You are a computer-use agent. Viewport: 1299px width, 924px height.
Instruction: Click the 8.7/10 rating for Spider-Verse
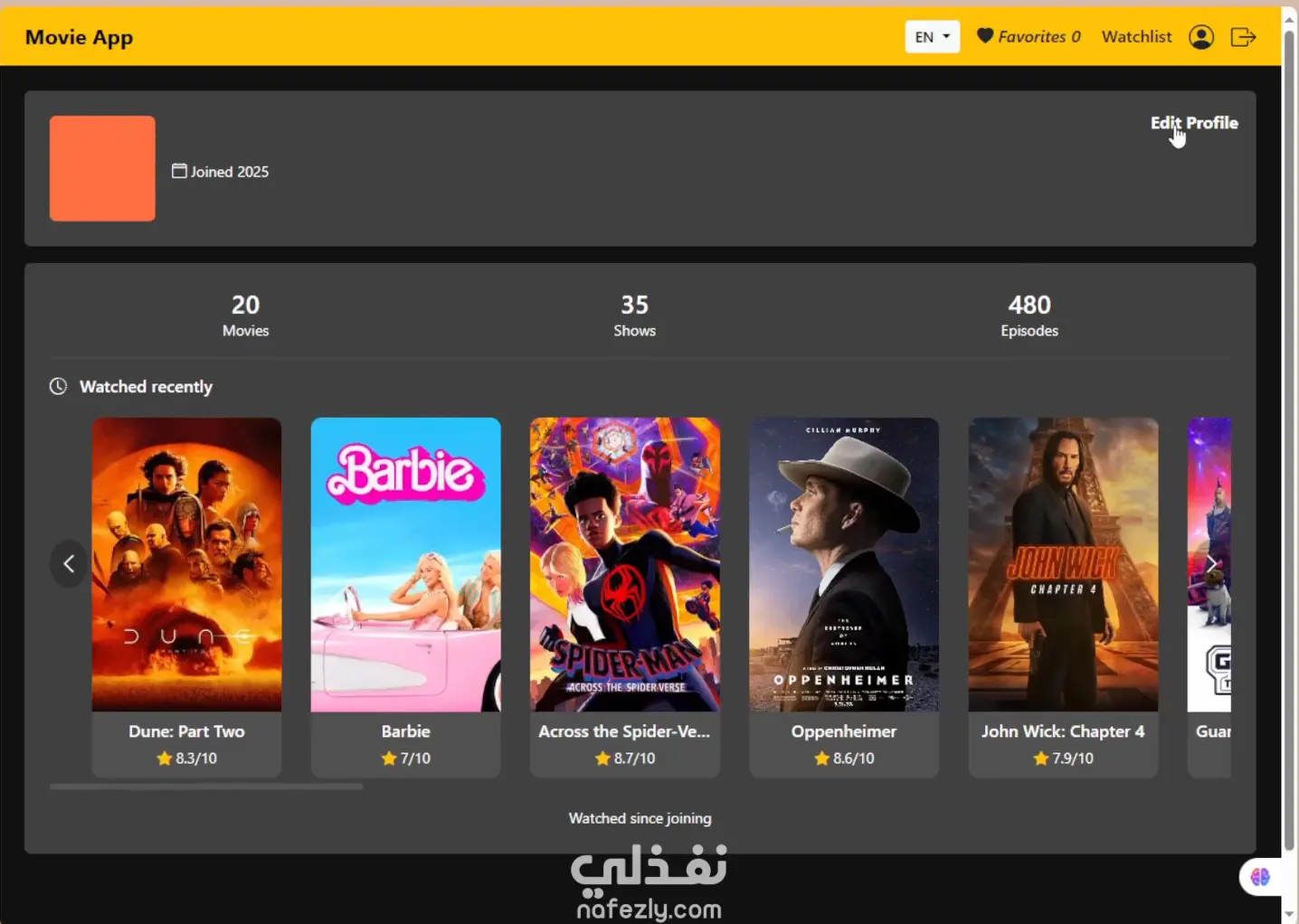tap(625, 759)
